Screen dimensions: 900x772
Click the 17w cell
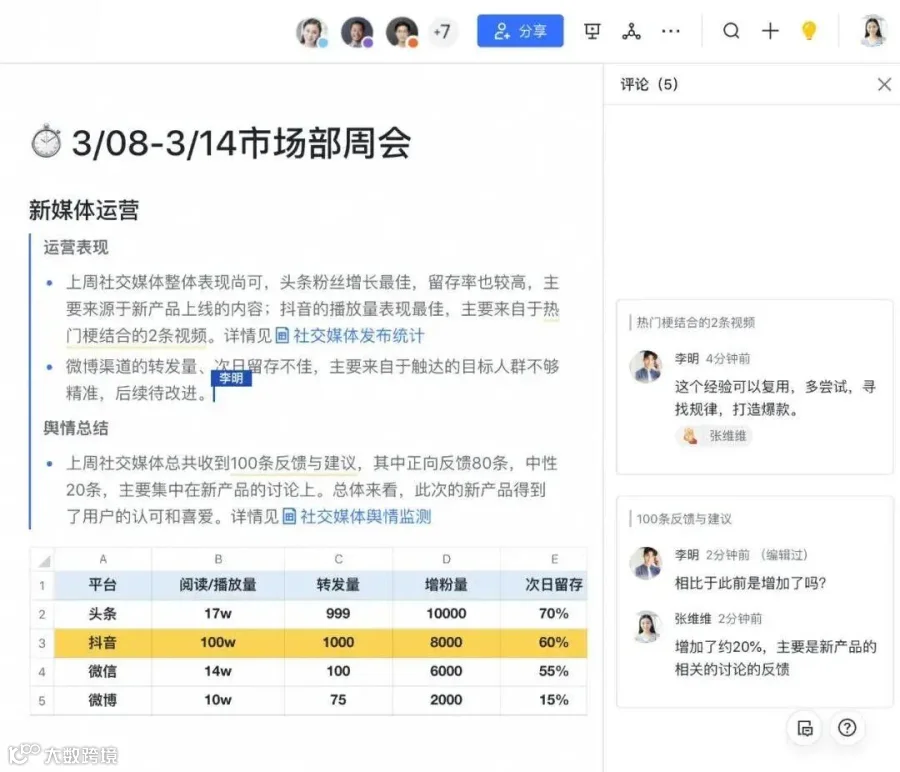click(218, 614)
